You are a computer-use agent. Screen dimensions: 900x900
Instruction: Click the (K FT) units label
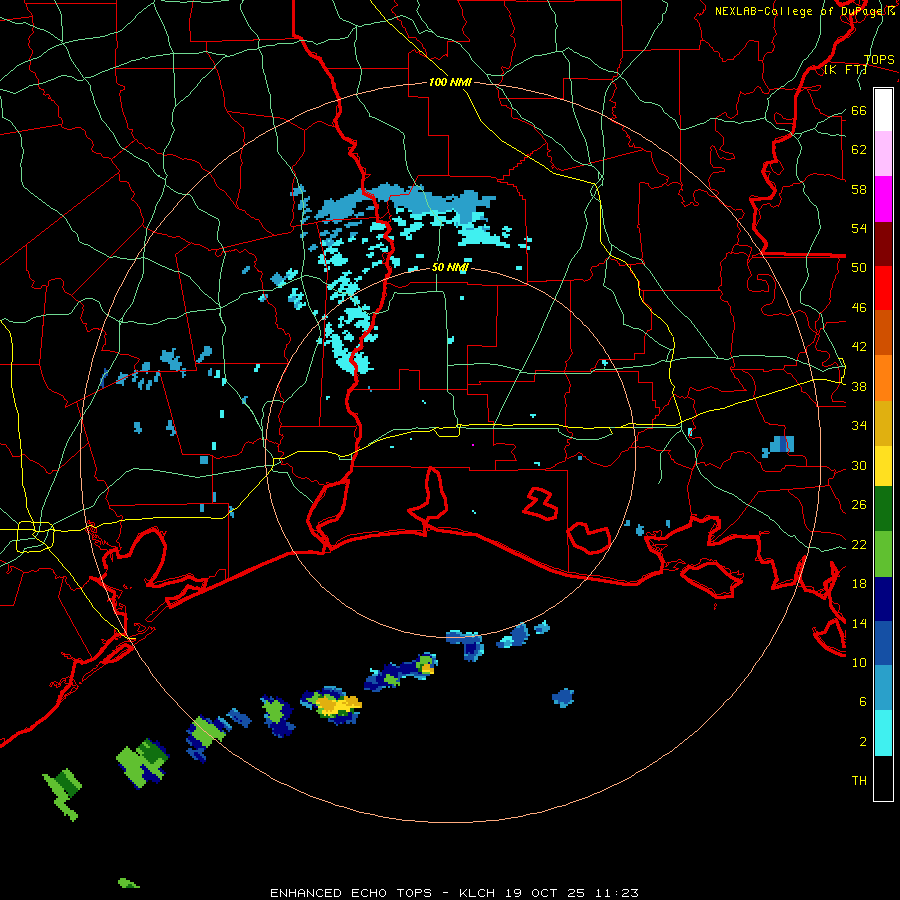pyautogui.click(x=845, y=70)
